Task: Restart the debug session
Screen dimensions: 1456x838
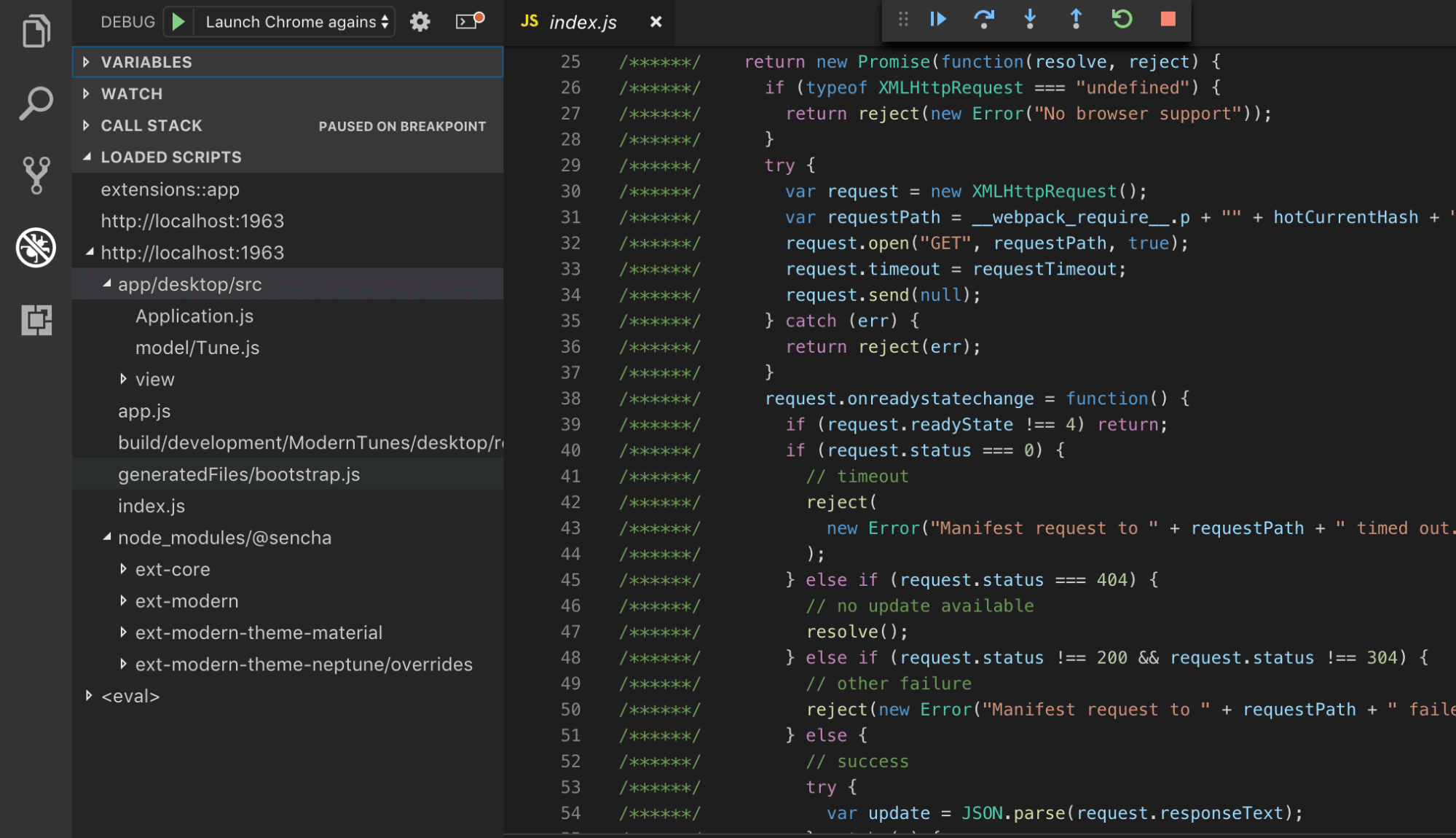Action: click(1121, 20)
